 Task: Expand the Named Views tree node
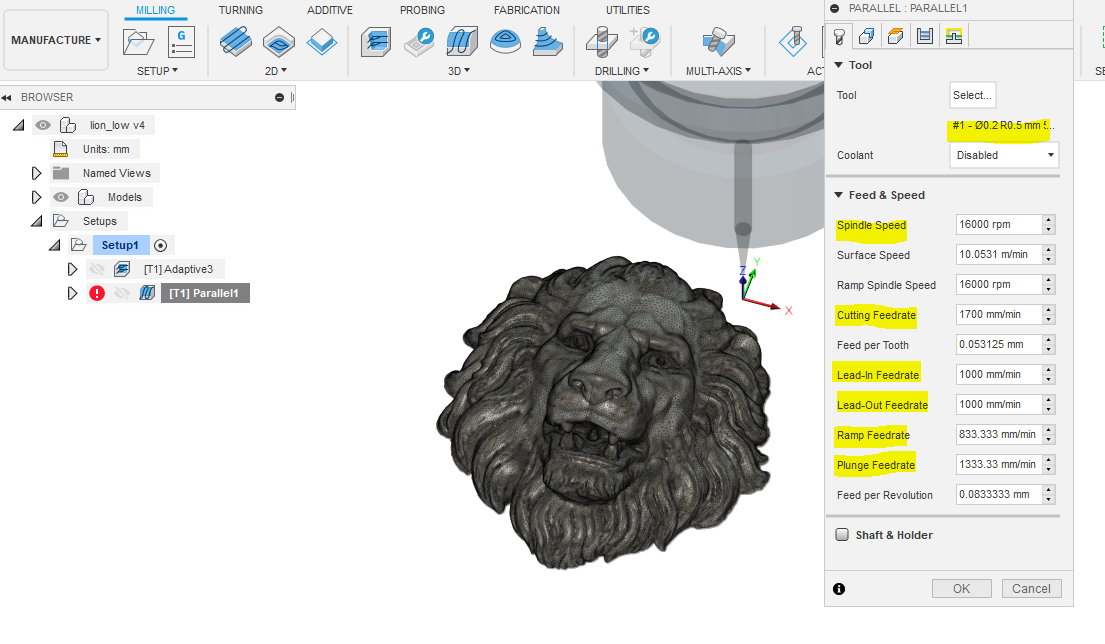[x=37, y=173]
